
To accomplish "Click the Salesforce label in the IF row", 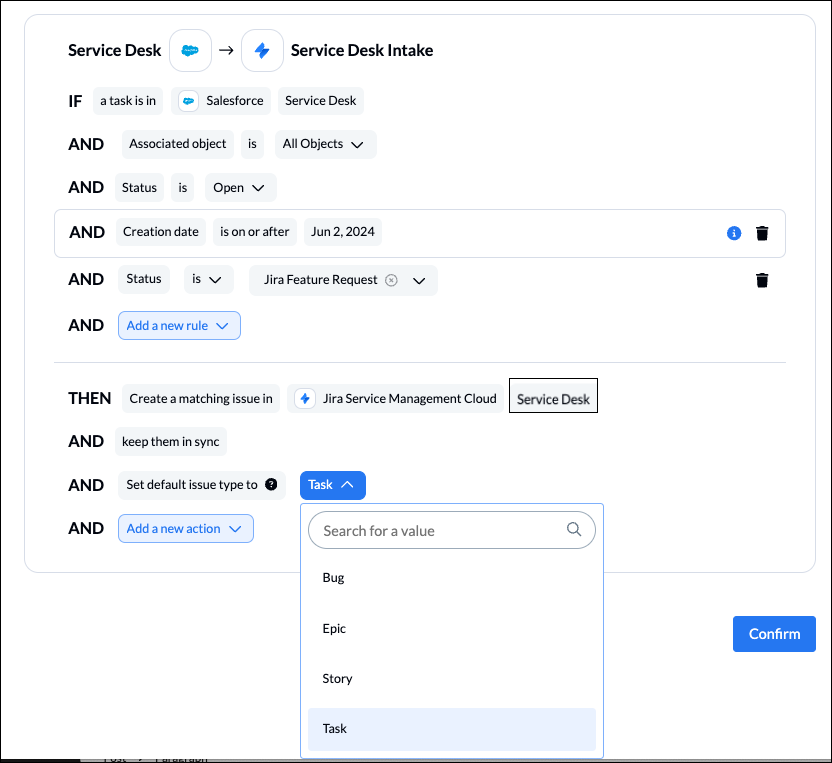I will (x=235, y=101).
